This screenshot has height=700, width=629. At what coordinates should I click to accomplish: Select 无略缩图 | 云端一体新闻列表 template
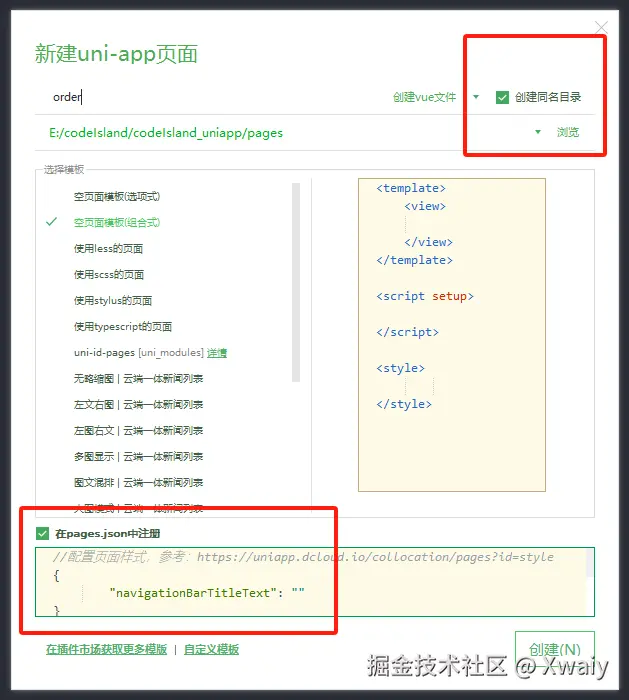click(x=138, y=379)
